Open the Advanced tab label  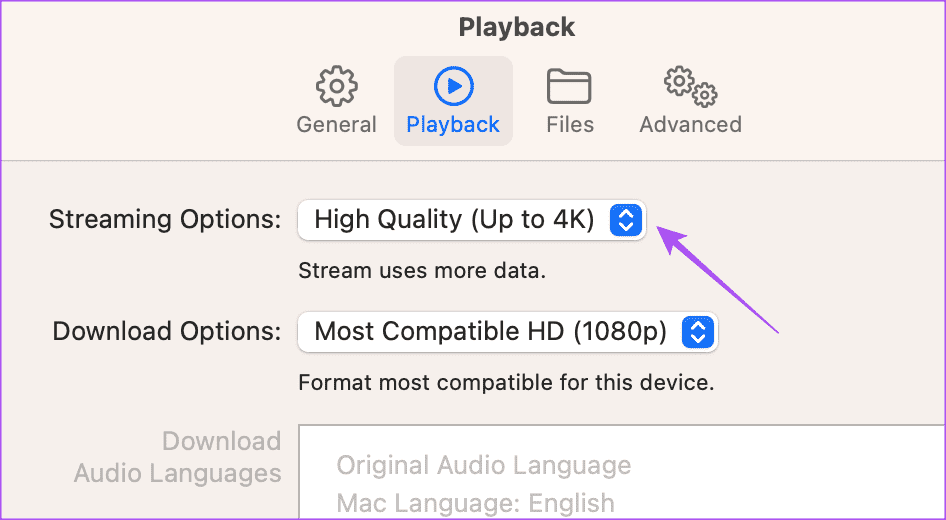(690, 125)
